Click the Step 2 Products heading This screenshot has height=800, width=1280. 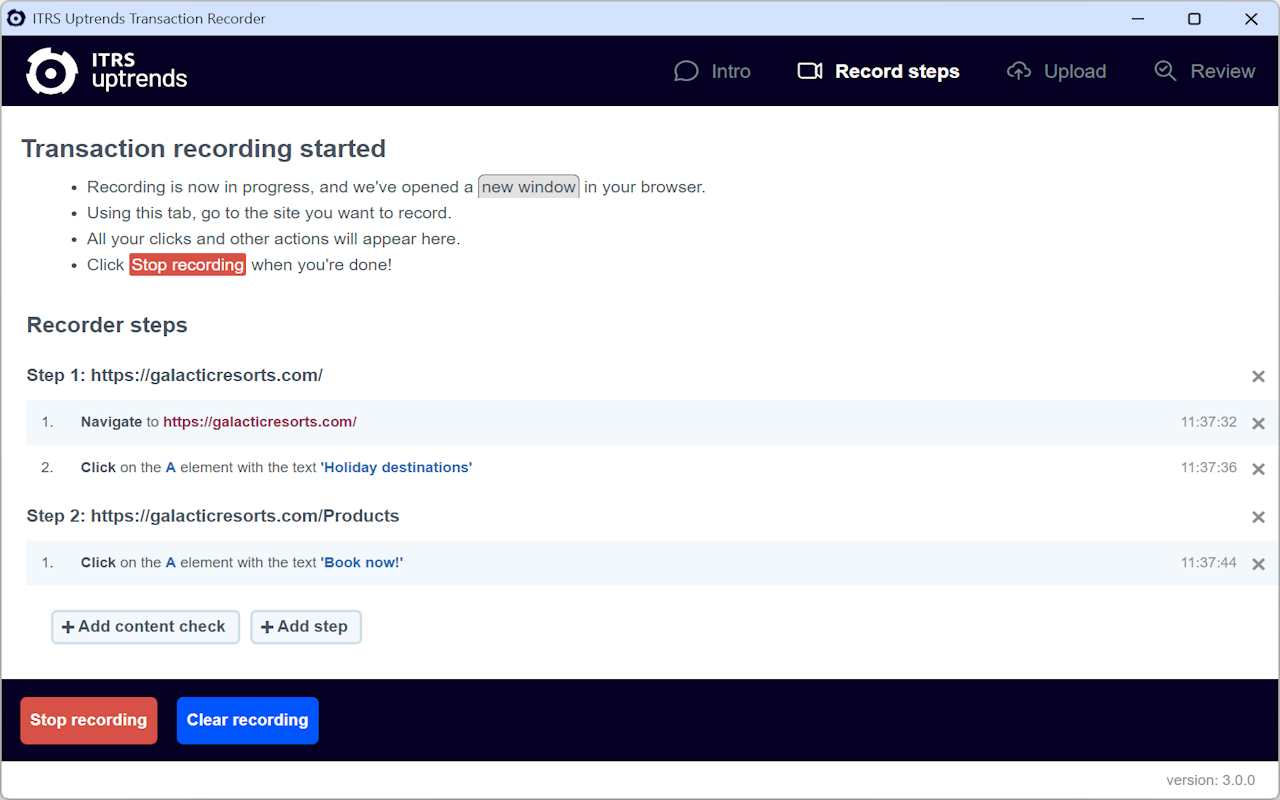coord(213,516)
